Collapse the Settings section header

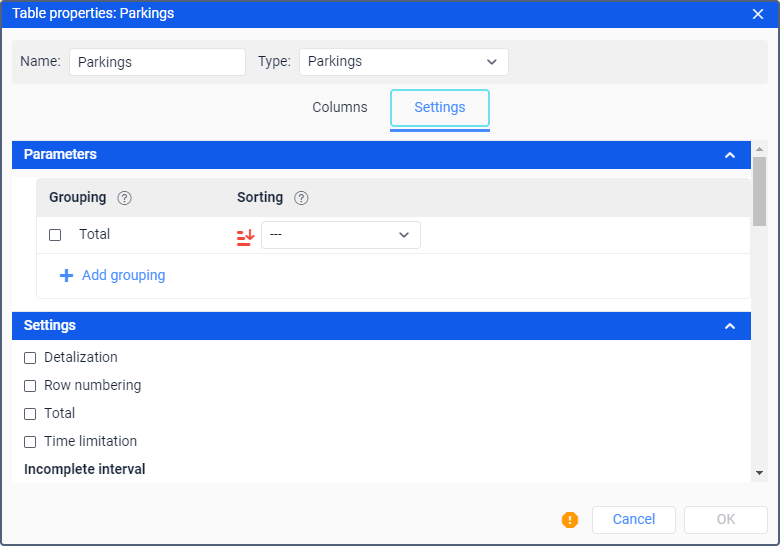730,326
